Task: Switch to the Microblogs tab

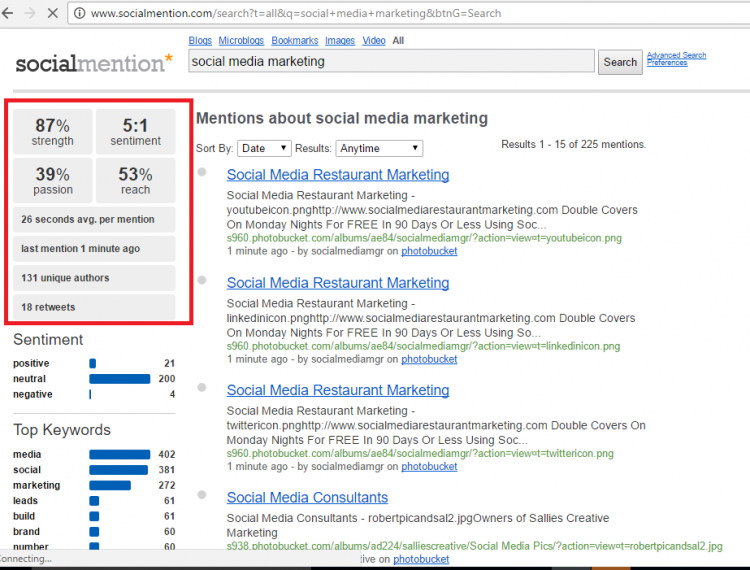Action: coord(241,41)
